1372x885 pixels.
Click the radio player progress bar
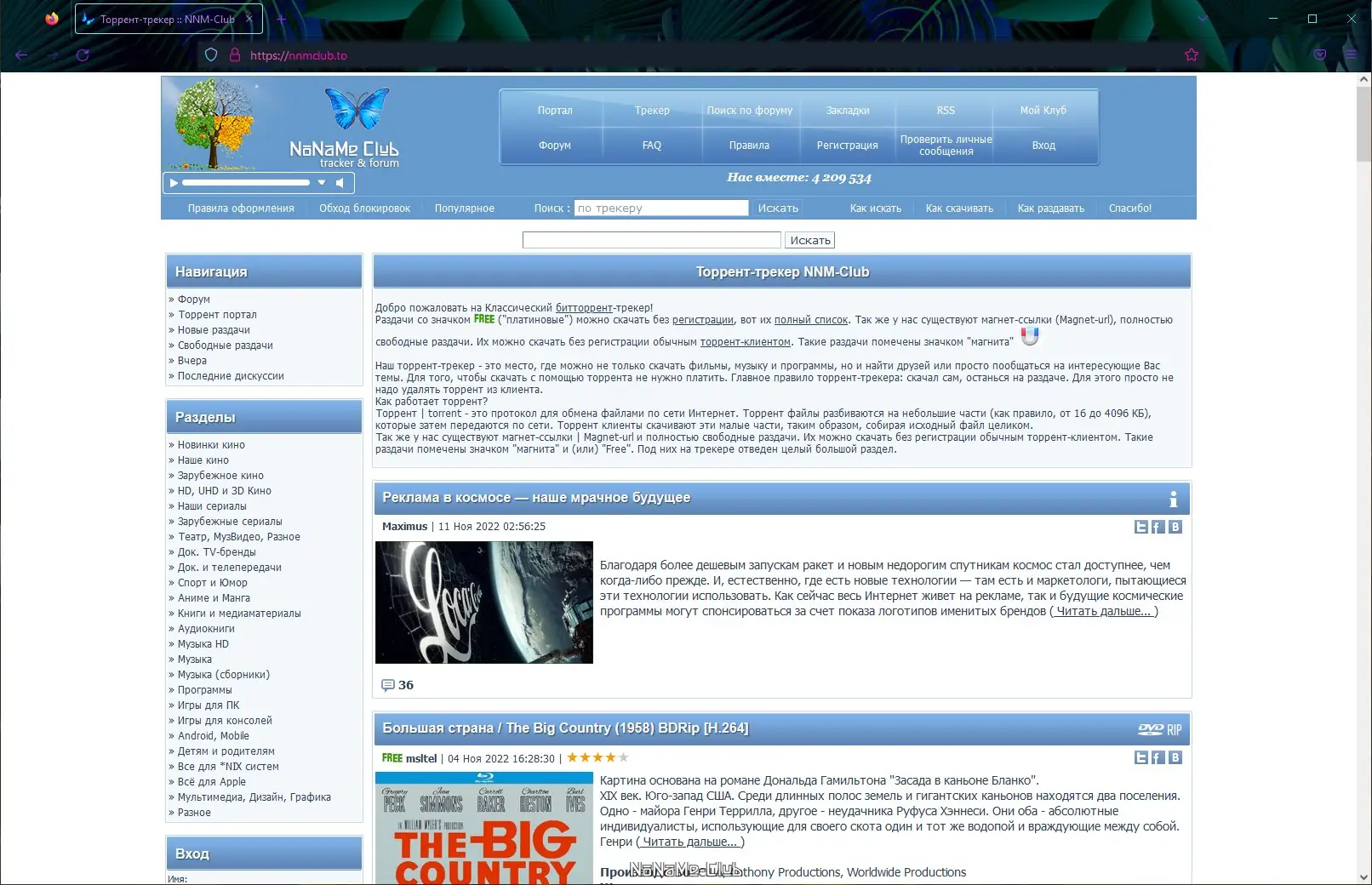point(246,183)
